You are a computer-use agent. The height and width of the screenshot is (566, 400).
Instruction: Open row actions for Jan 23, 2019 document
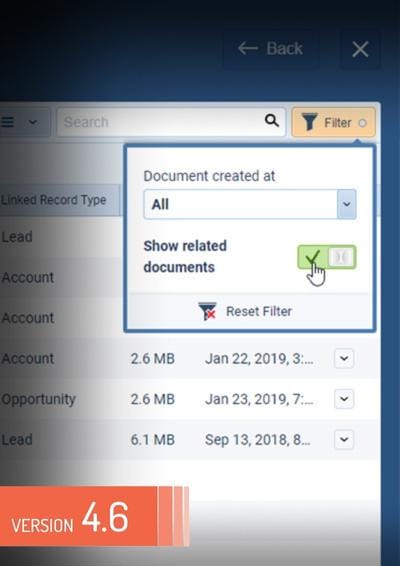344,399
